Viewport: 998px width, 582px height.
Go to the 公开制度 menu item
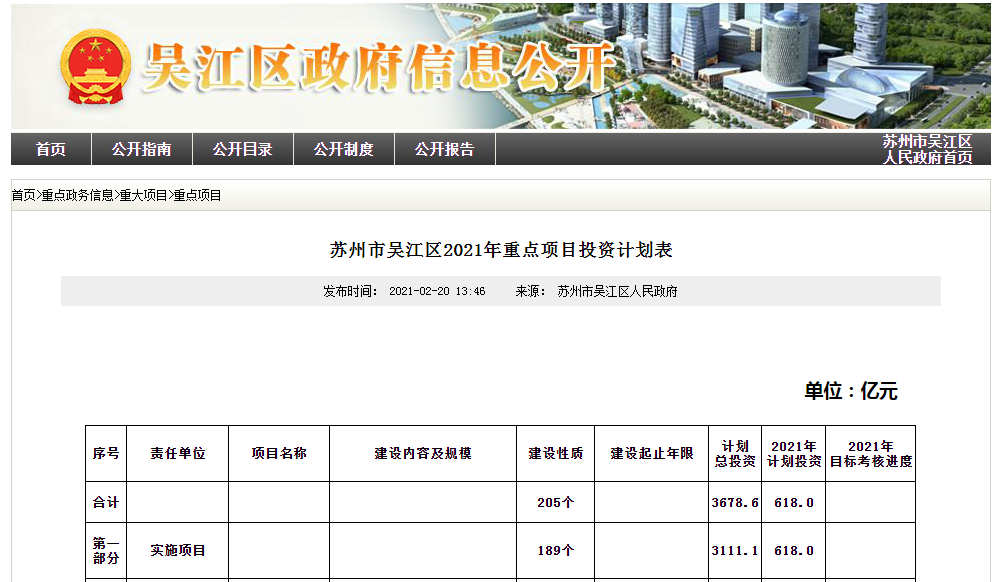point(343,149)
